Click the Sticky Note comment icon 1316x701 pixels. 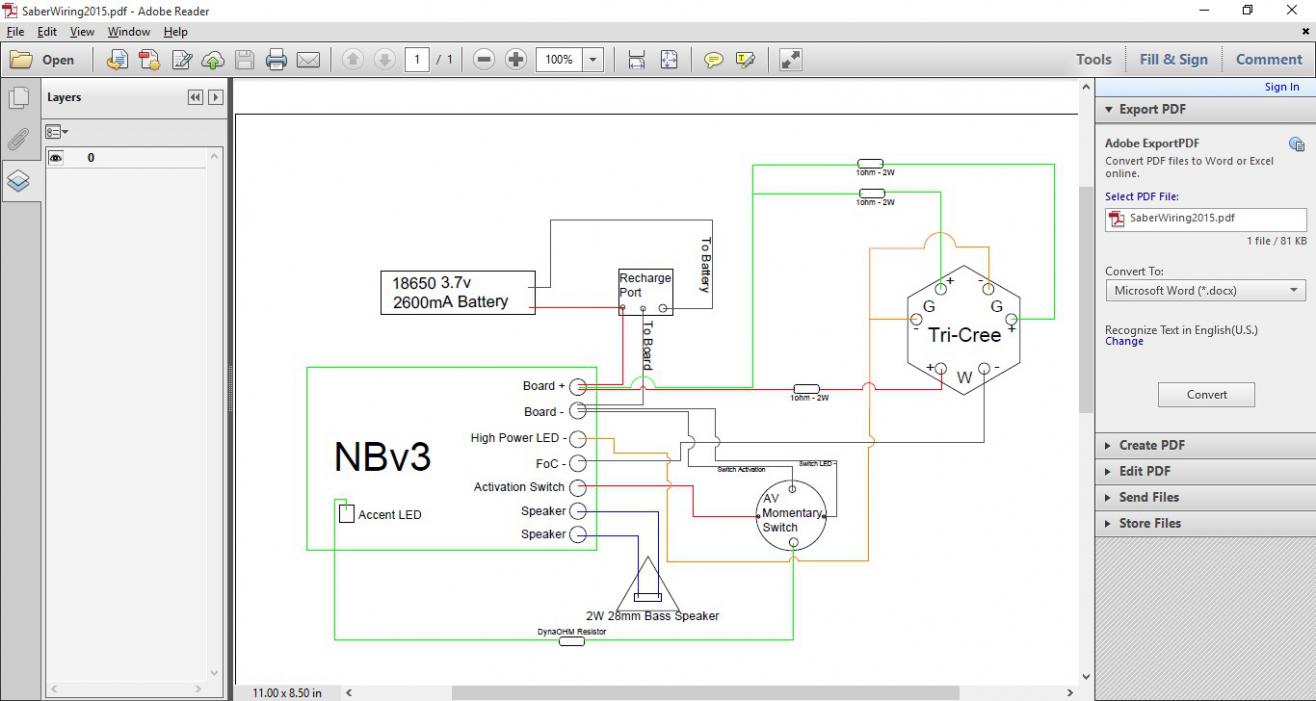tap(713, 60)
